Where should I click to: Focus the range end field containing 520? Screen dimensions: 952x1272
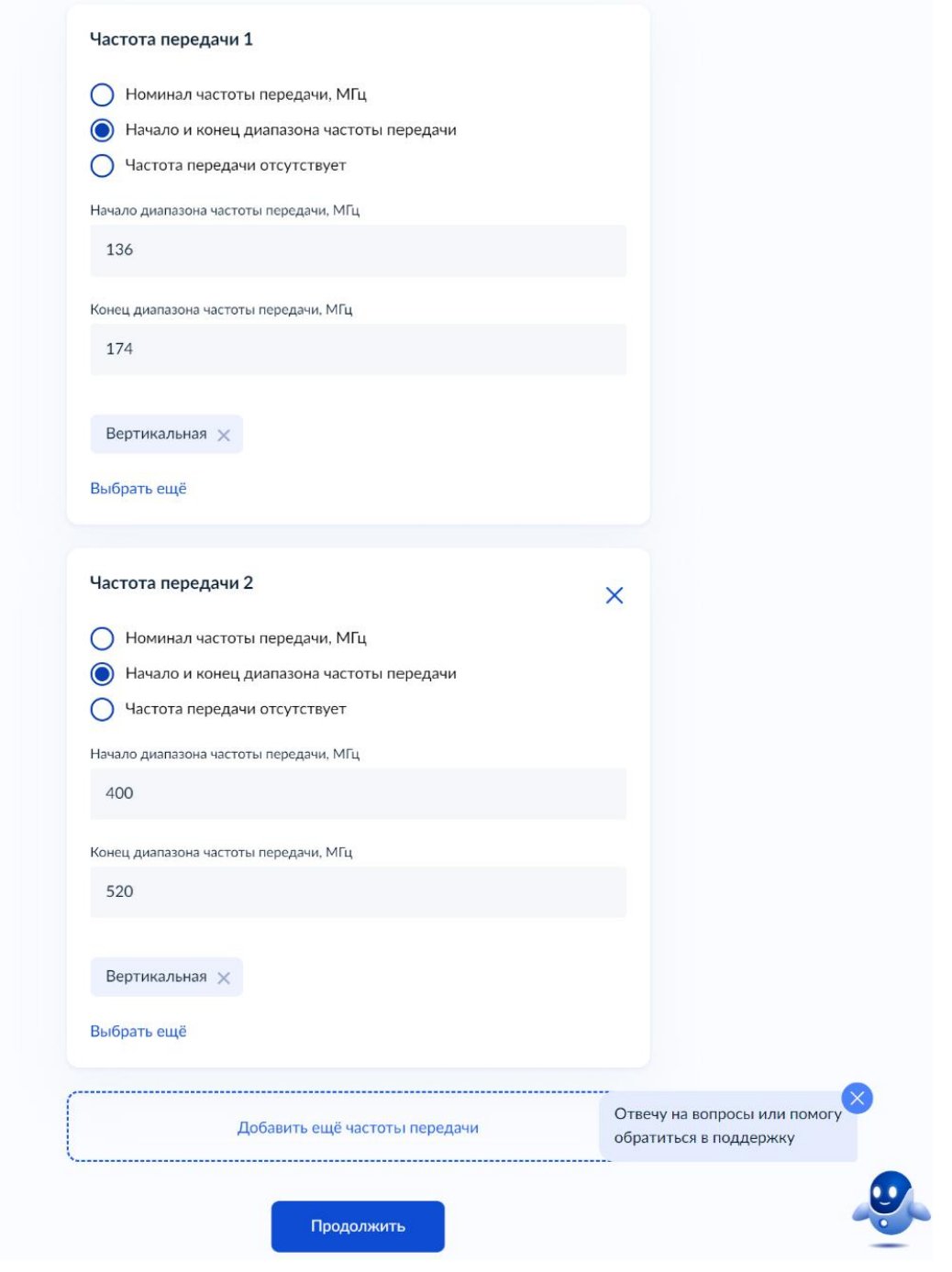pos(359,892)
